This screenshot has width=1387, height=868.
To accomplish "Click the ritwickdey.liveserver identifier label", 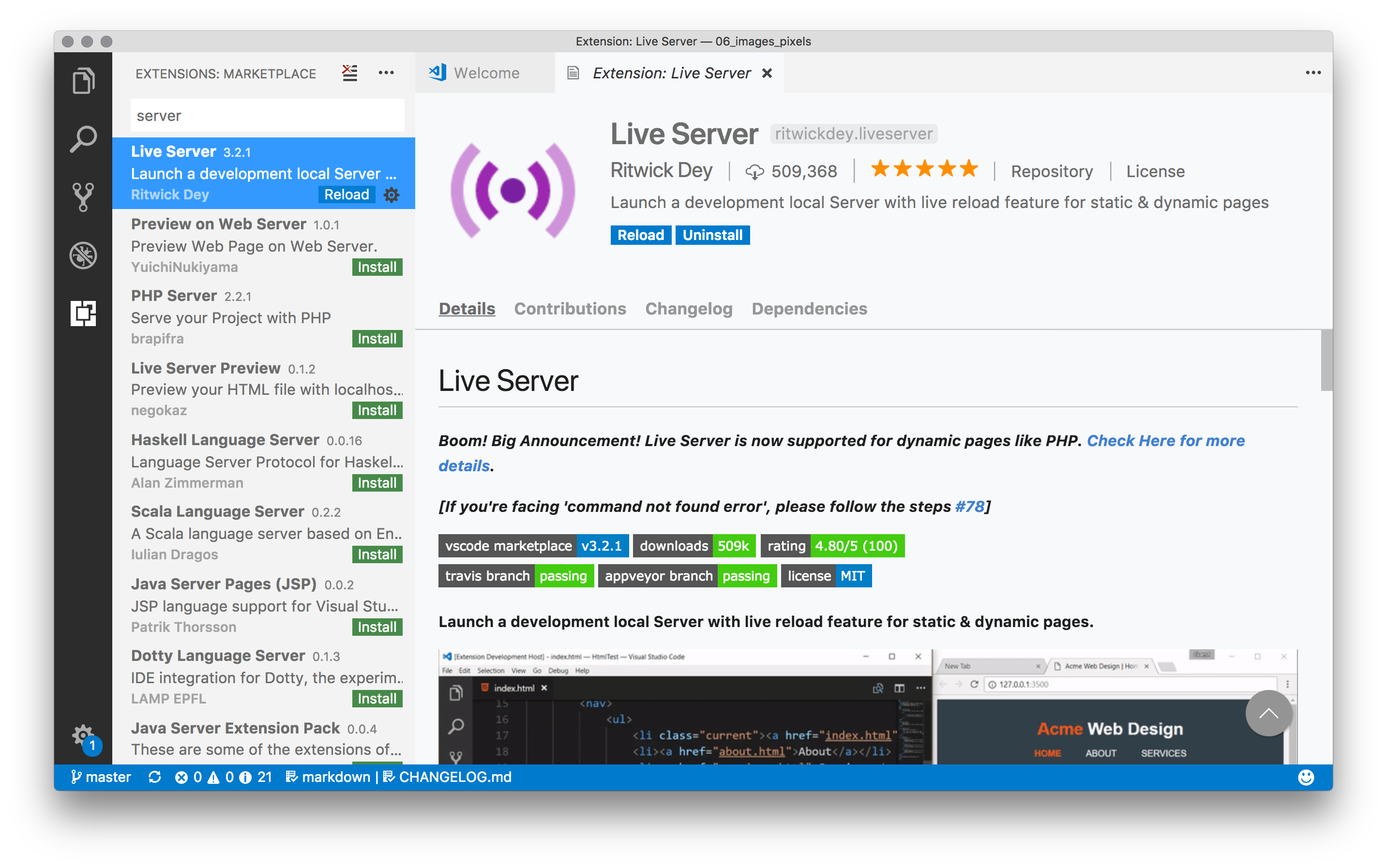I will 853,134.
